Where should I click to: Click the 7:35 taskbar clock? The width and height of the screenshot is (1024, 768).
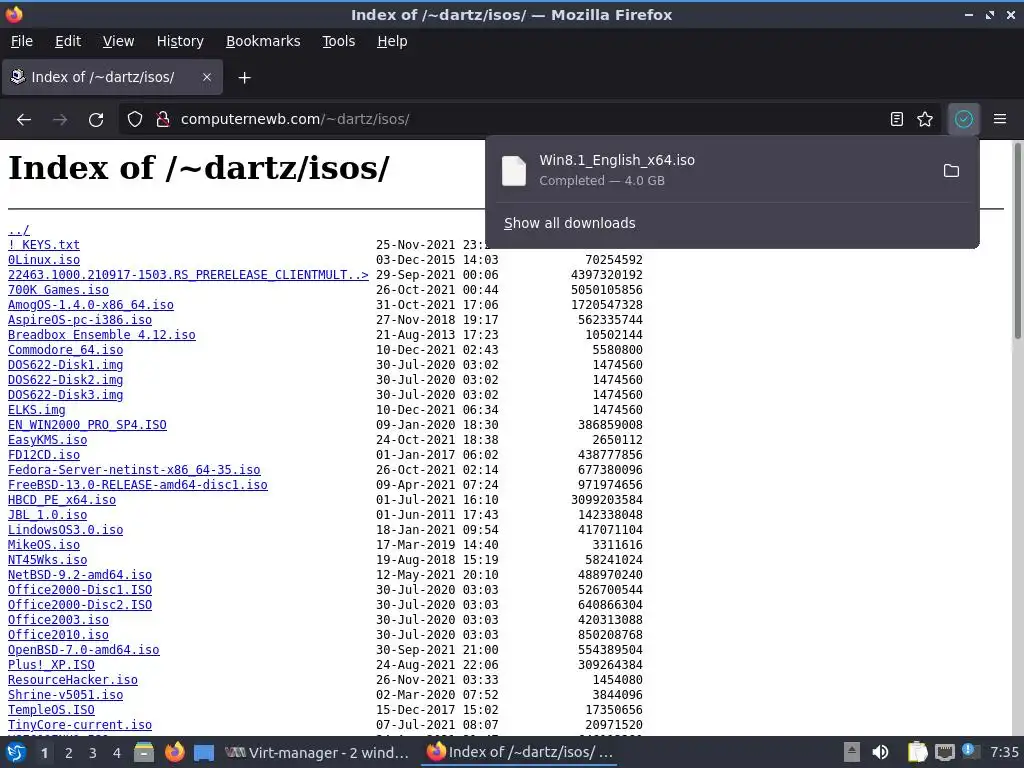tap(1004, 752)
